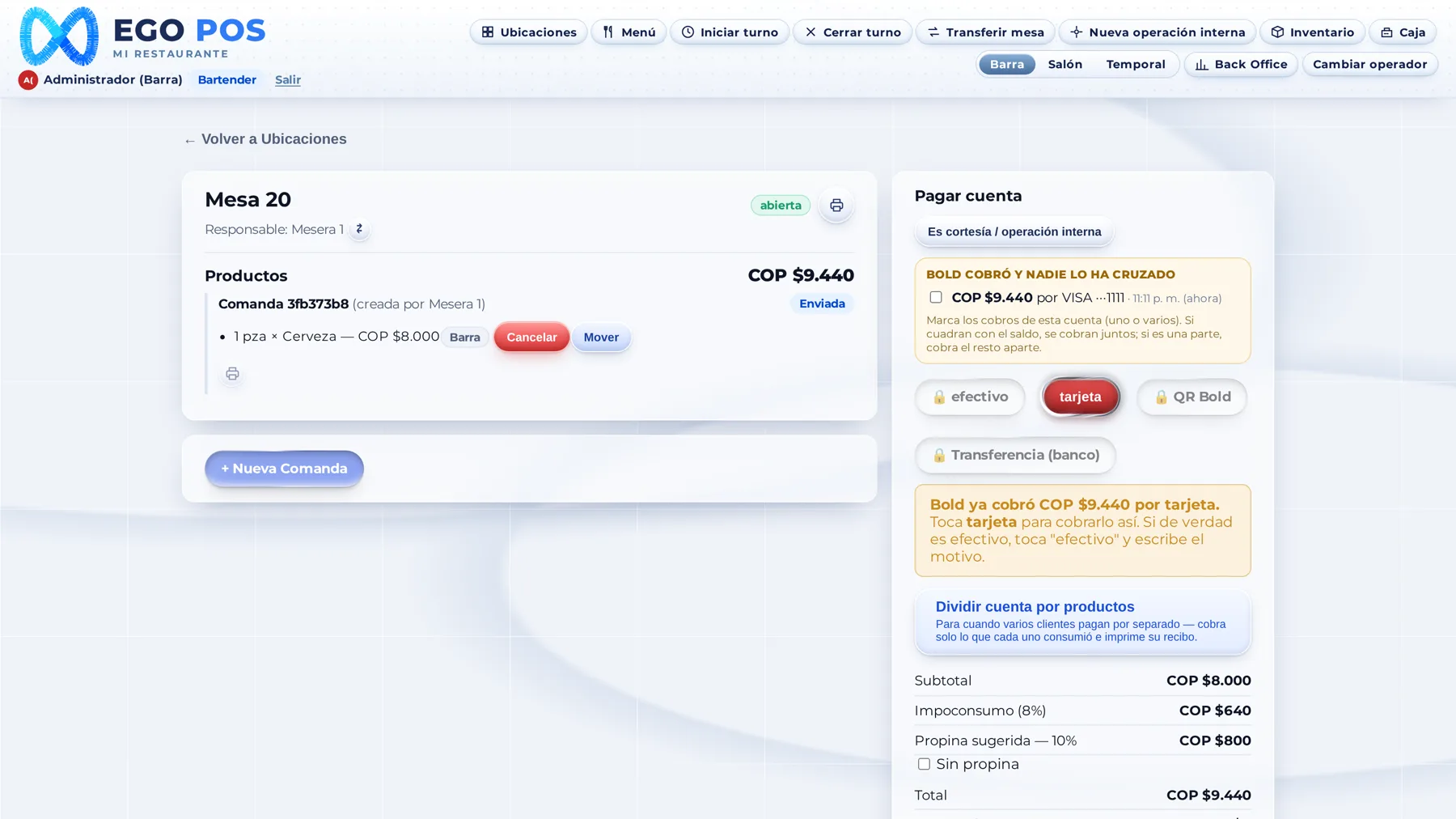
Task: Start Nueva operación interna
Action: [x=1158, y=32]
